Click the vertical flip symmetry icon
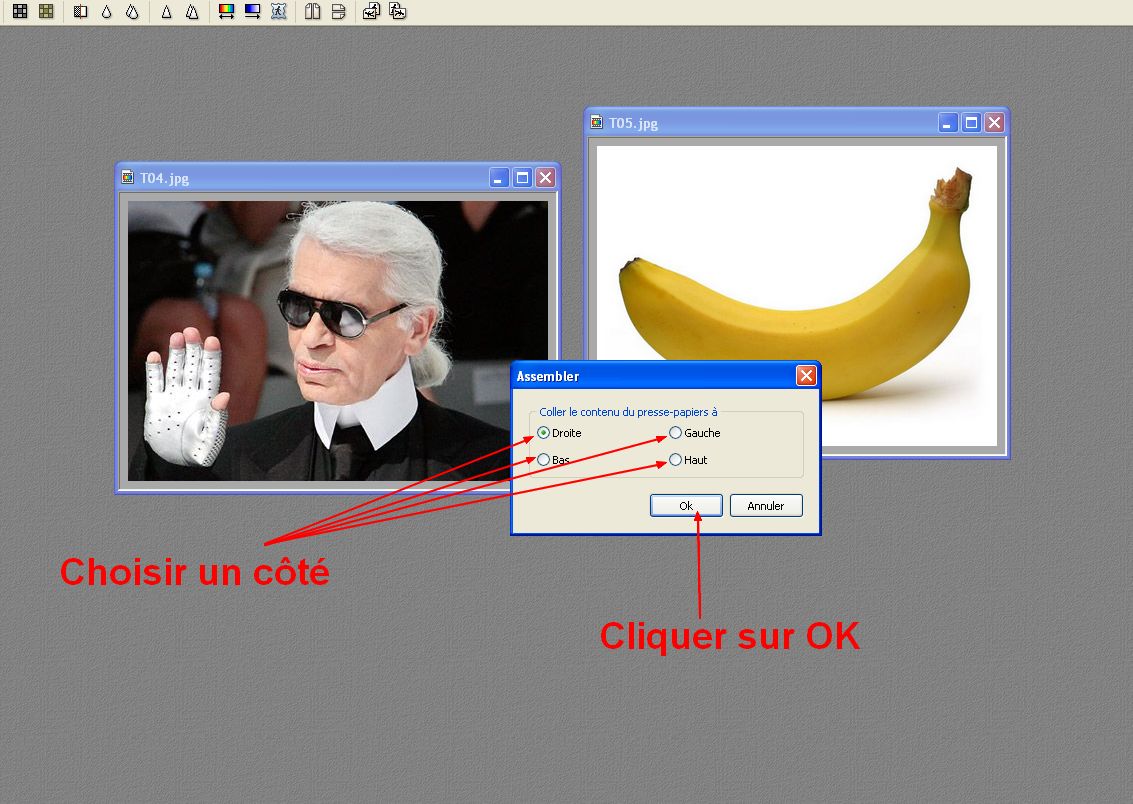1133x804 pixels. (x=339, y=12)
